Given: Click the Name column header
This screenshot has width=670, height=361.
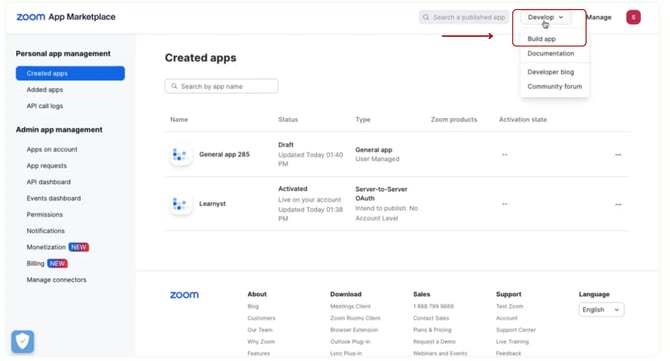Looking at the screenshot, I should click(x=179, y=120).
